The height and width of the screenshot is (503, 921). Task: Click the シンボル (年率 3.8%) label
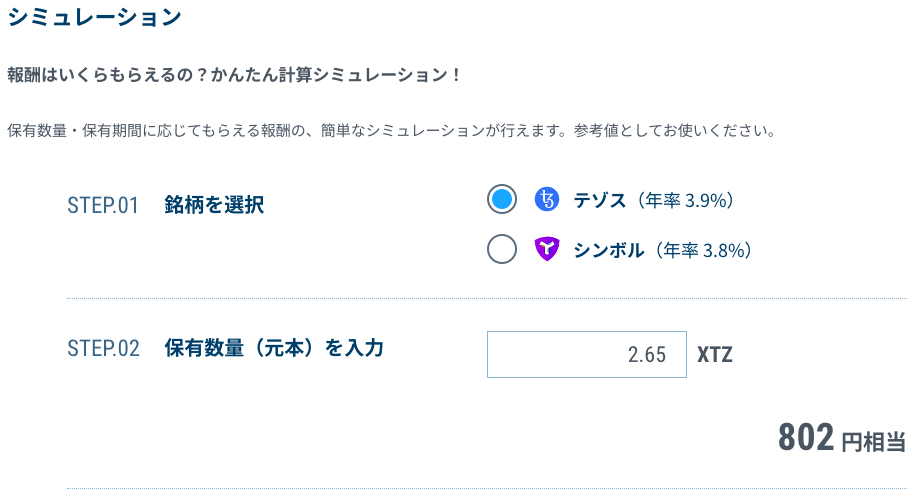[x=663, y=250]
